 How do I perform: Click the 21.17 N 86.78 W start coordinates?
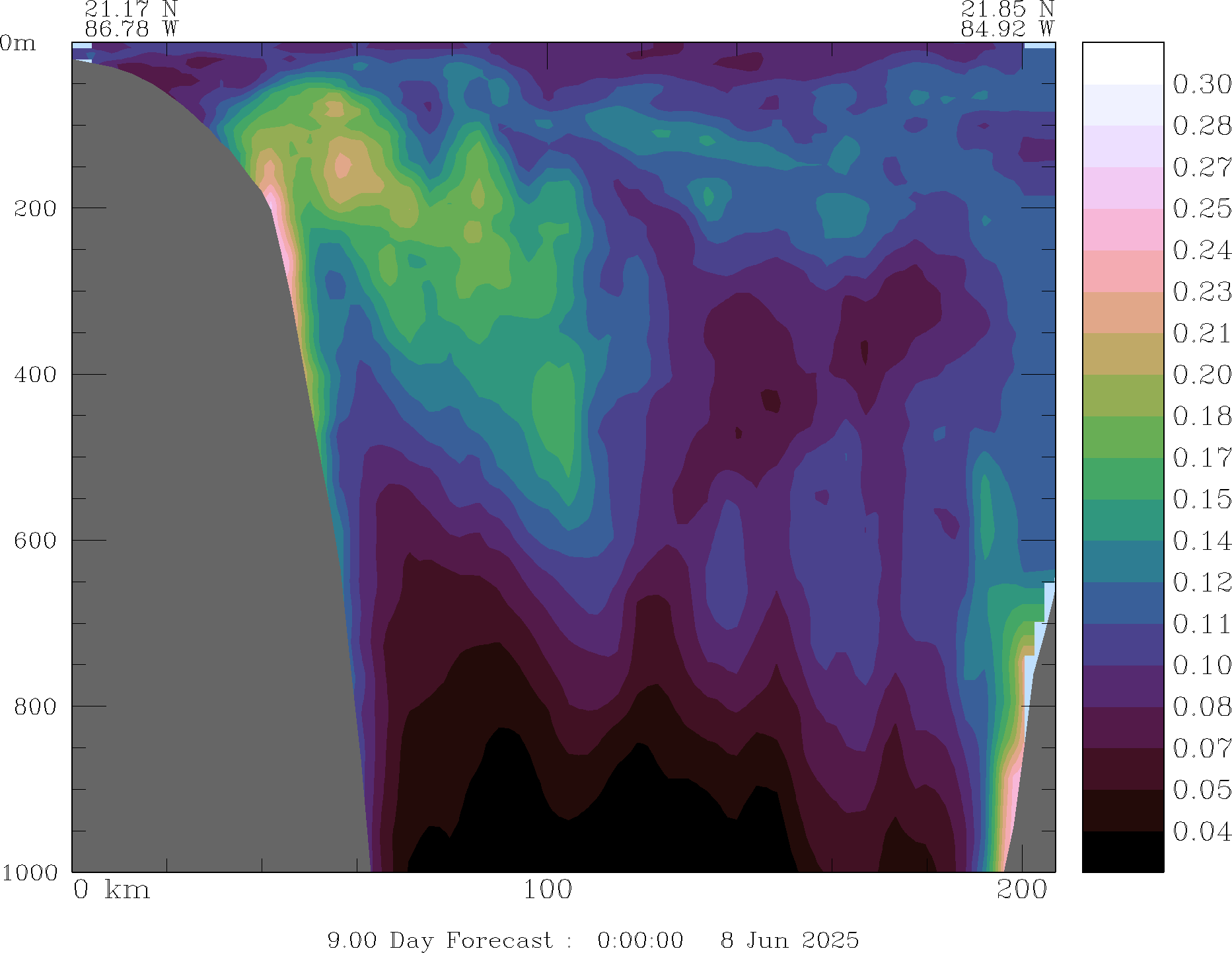tap(131, 19)
